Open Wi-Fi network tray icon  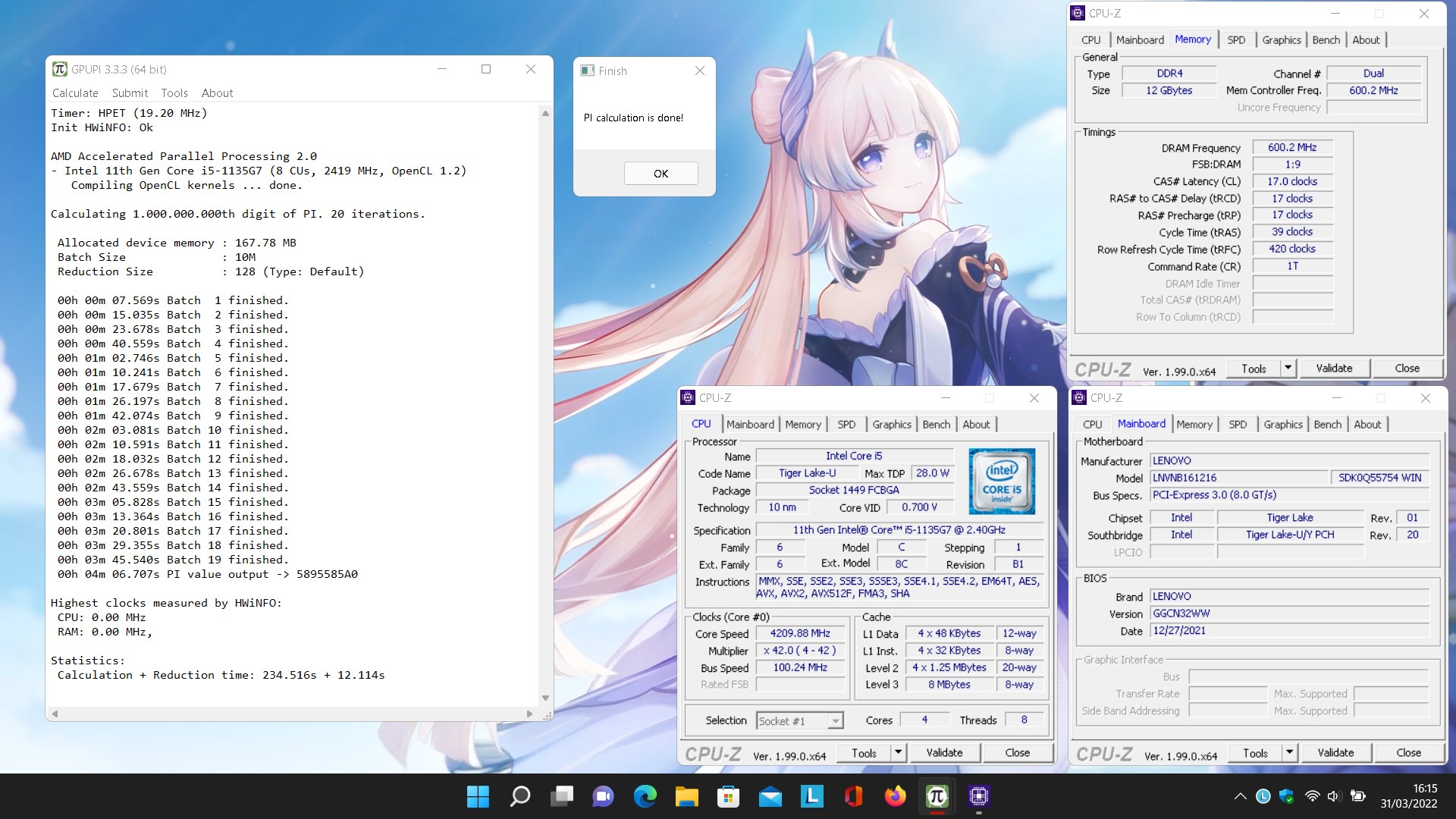1312,796
